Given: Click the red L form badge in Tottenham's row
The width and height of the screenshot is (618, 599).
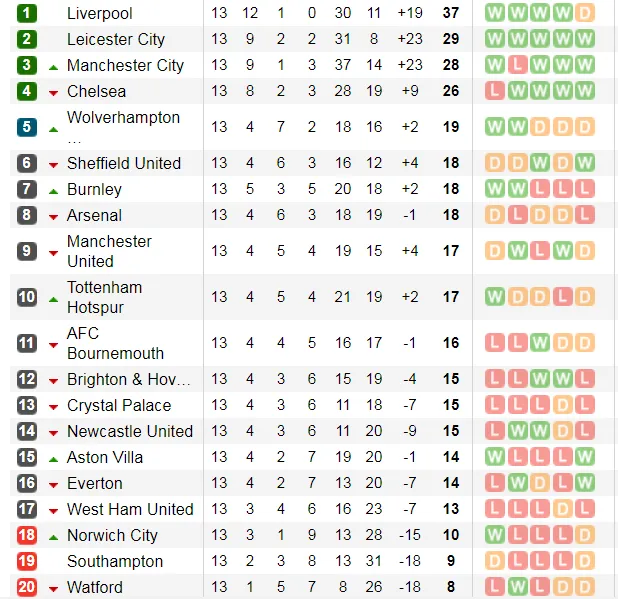Looking at the screenshot, I should 562,297.
